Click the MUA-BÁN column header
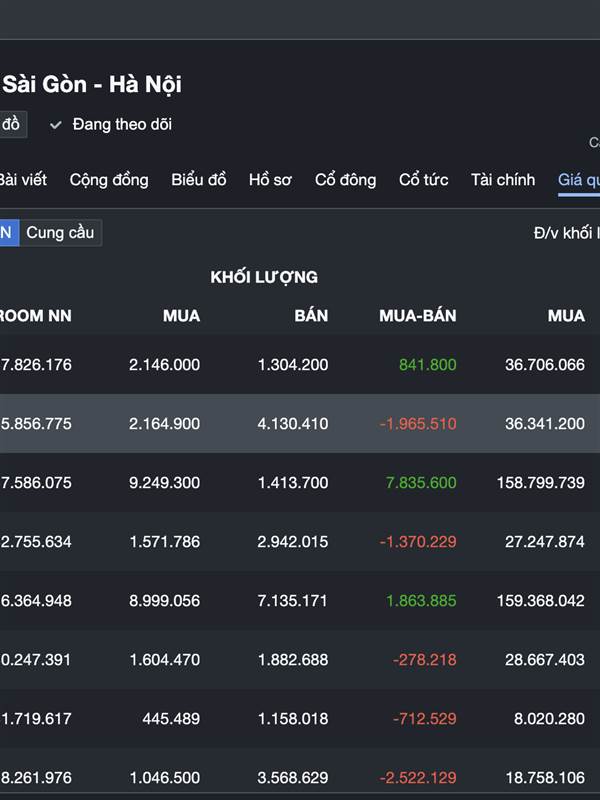The width and height of the screenshot is (600, 800). [x=418, y=316]
